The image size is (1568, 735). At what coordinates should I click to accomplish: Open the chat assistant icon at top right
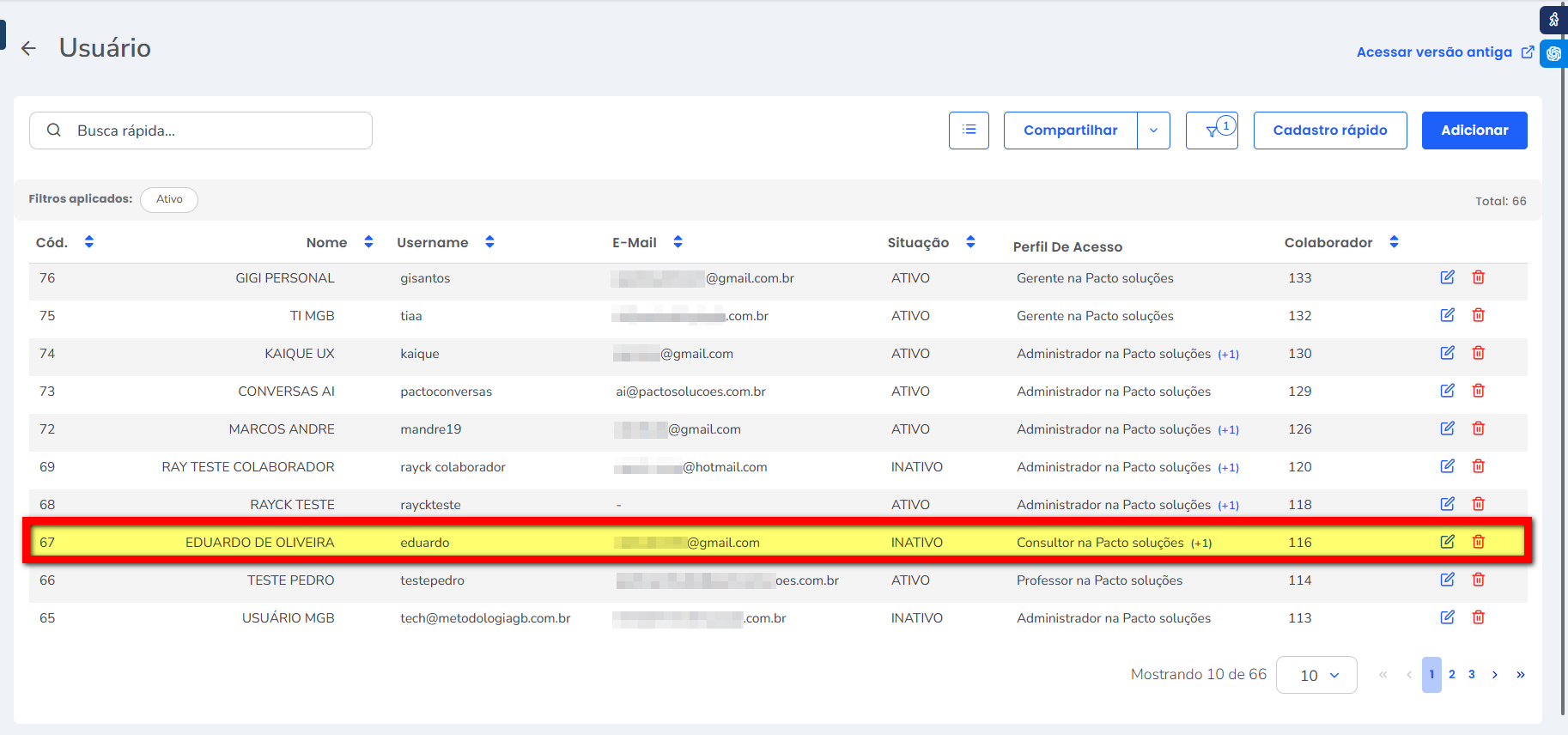(x=1553, y=53)
